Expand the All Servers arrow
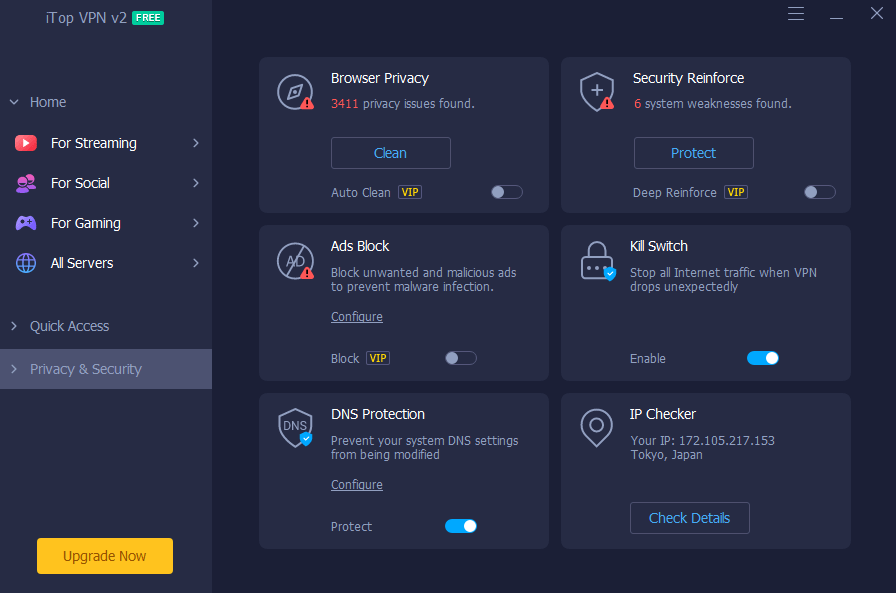This screenshot has height=593, width=896. pos(196,263)
